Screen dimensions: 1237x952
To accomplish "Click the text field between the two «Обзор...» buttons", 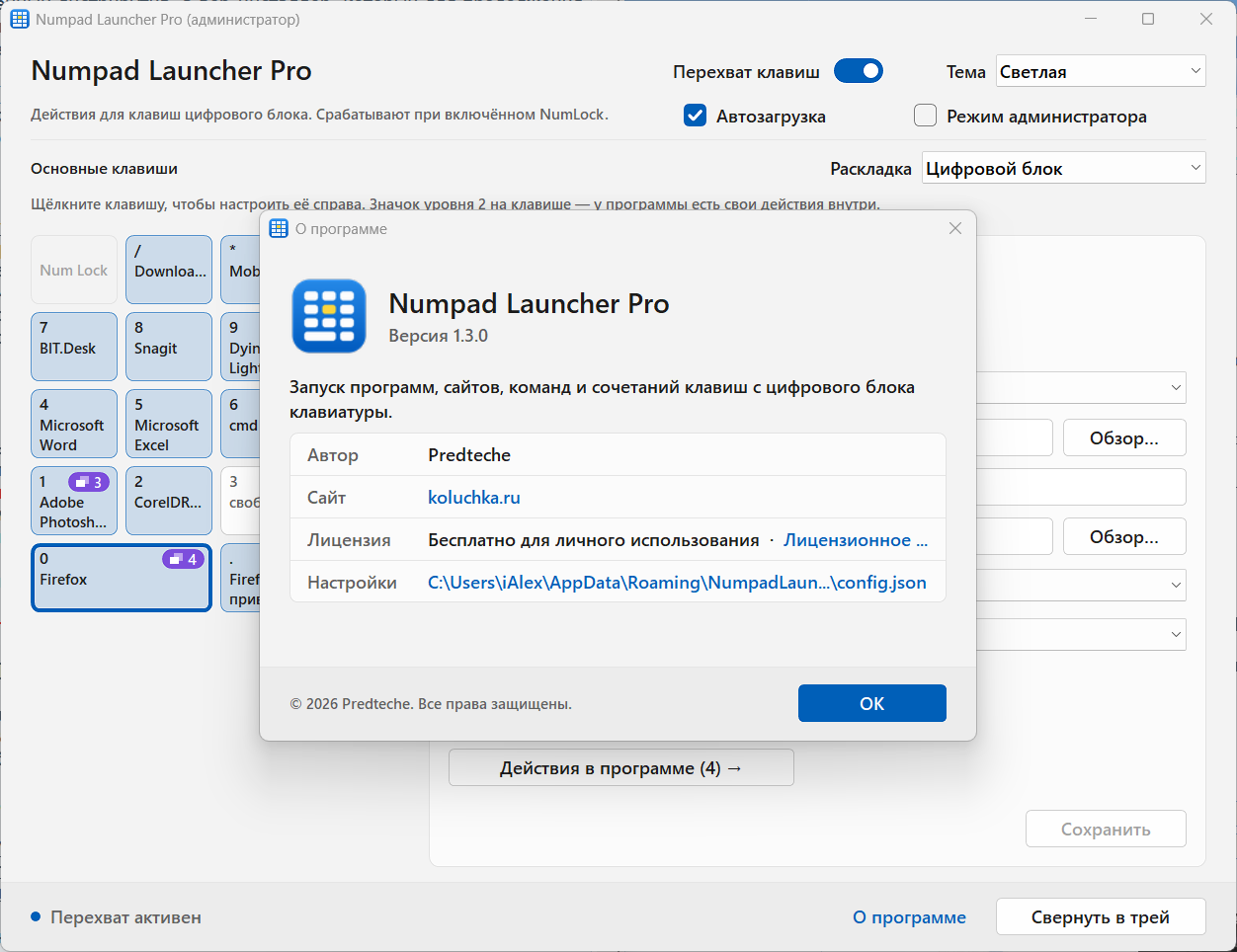I will (1081, 487).
